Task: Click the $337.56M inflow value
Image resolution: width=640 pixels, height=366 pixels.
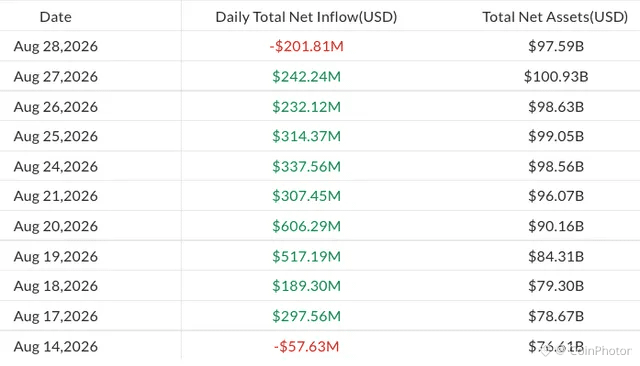Action: [x=306, y=166]
